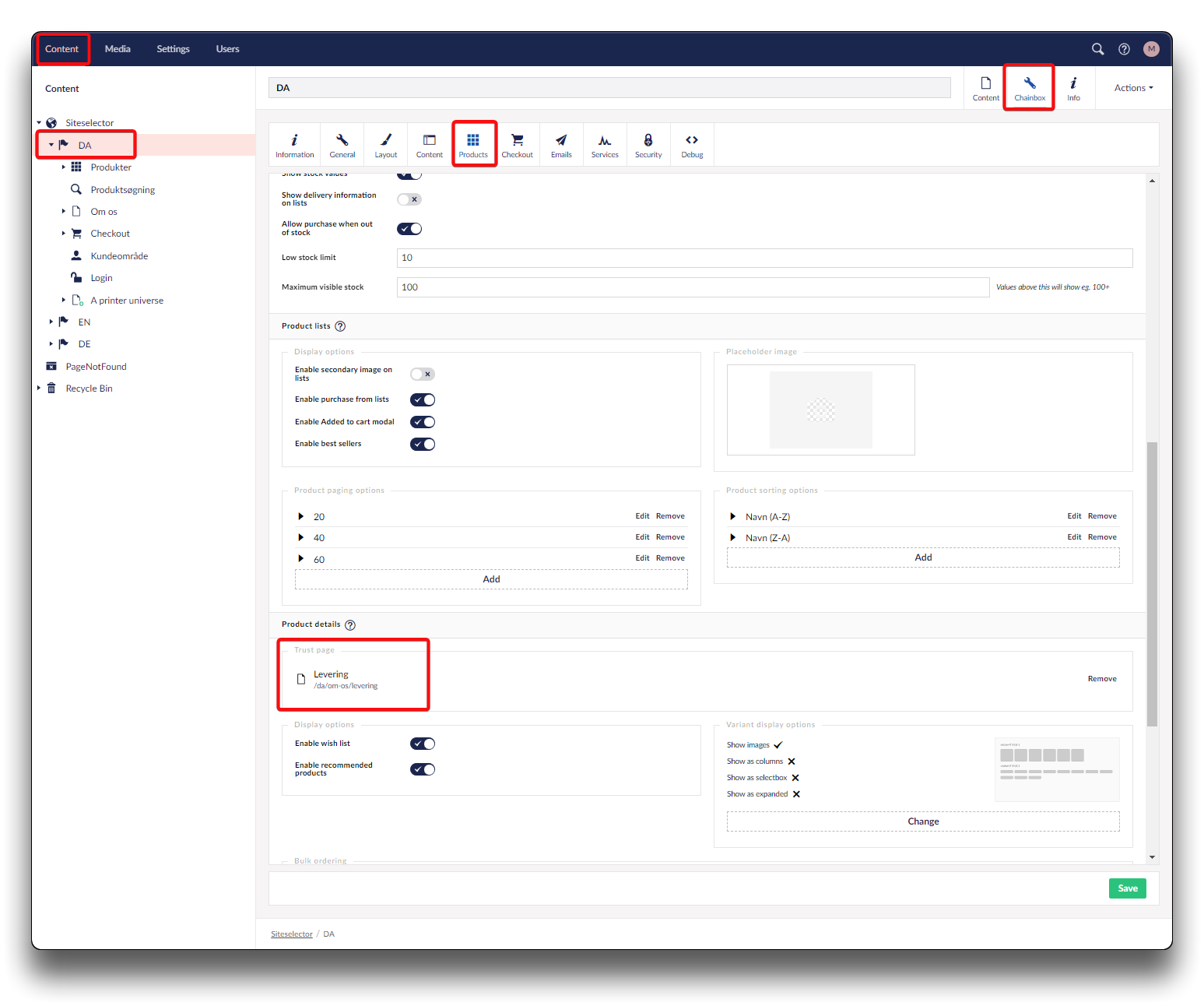Toggle Enable purchase from lists
Screen dimensions: 1204x1006
point(423,400)
